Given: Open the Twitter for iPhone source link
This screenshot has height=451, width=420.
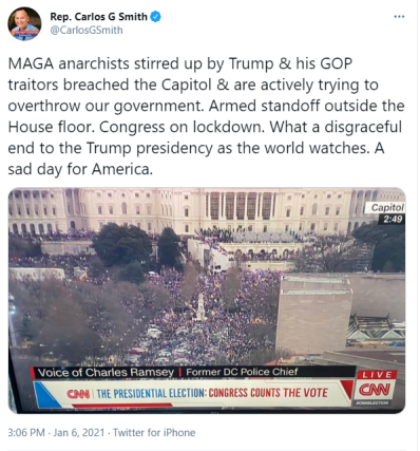Looking at the screenshot, I should coord(154,432).
